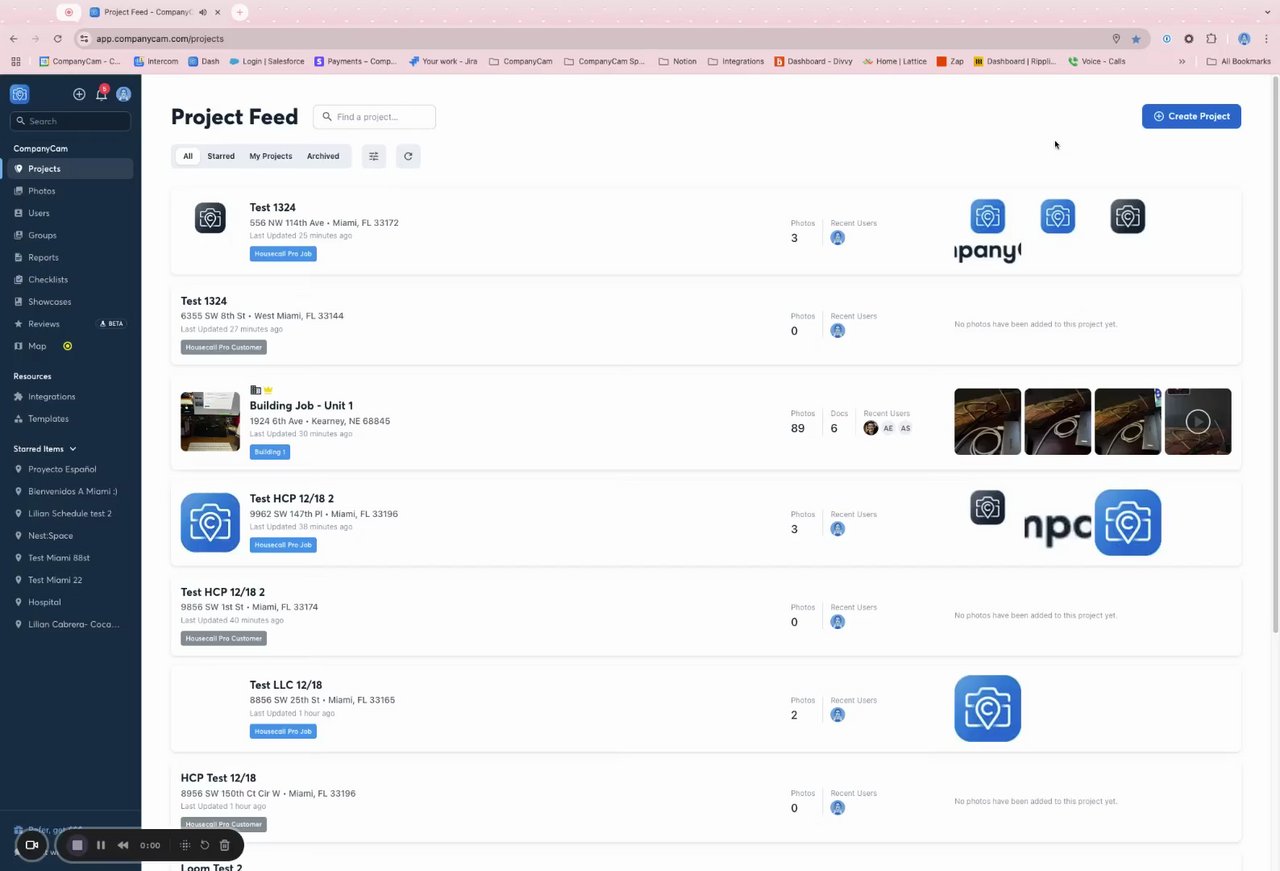Open the browser apps grid icon

[x=15, y=61]
